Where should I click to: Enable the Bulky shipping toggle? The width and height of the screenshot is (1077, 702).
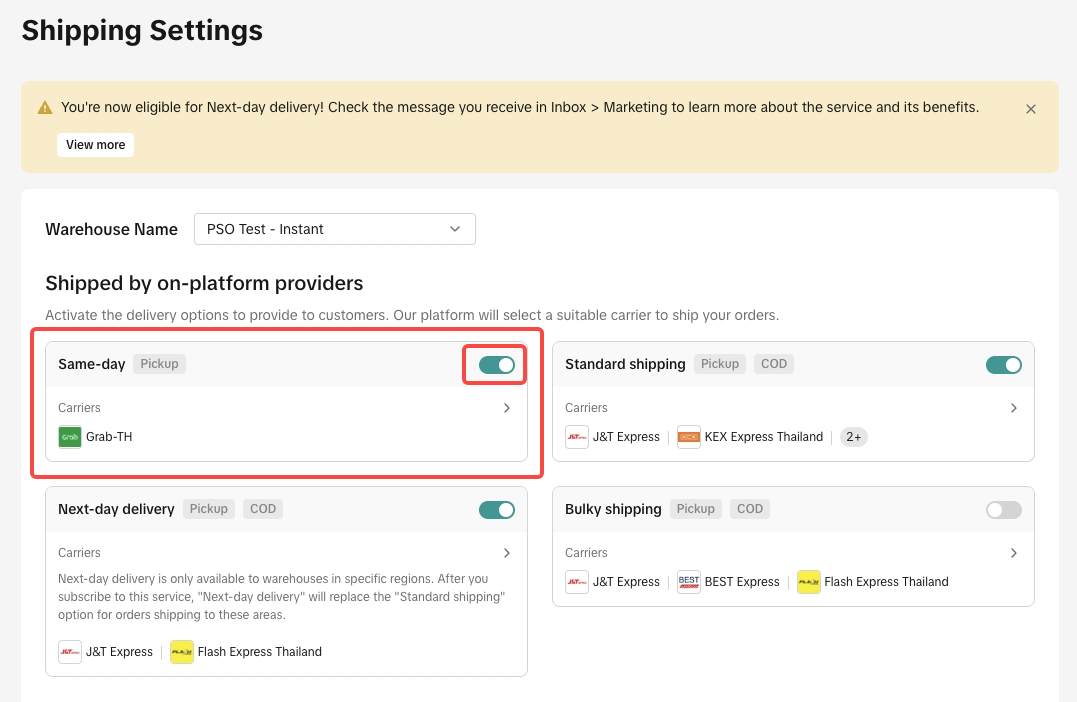coord(1004,510)
